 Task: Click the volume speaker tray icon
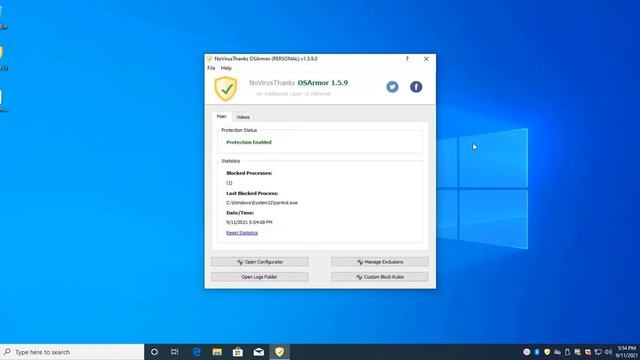[x=608, y=352]
